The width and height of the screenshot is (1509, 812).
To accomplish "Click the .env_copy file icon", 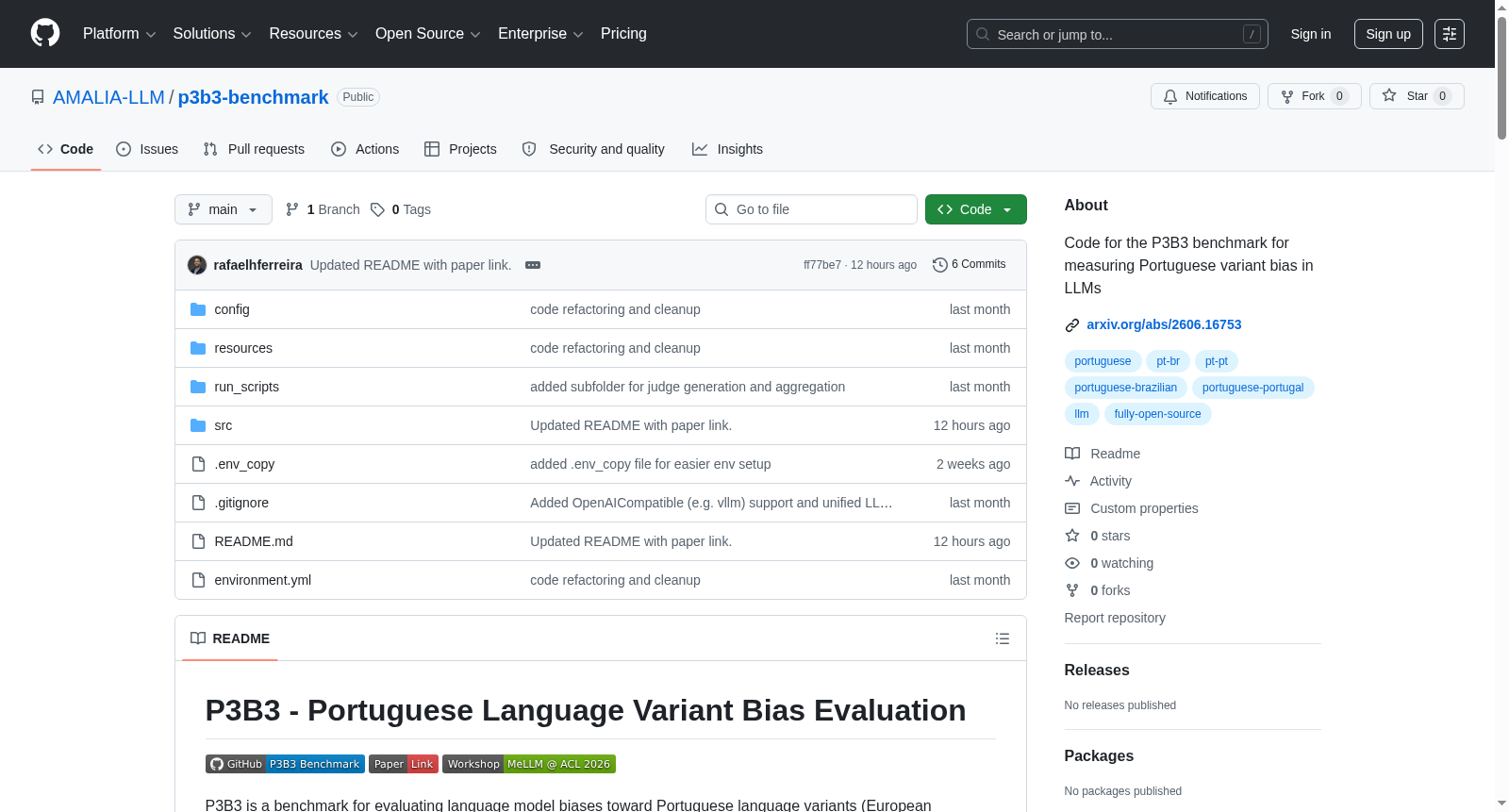I will (198, 464).
